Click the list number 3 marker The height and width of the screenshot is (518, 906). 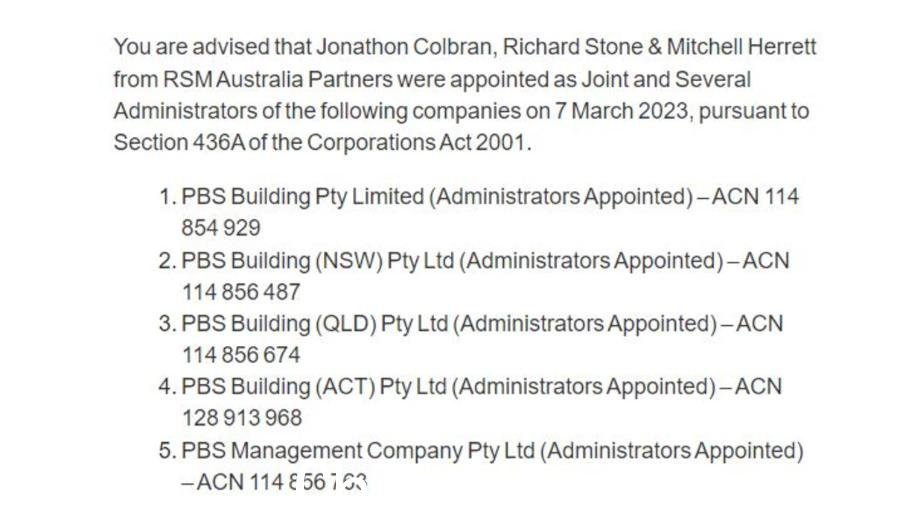(x=167, y=324)
